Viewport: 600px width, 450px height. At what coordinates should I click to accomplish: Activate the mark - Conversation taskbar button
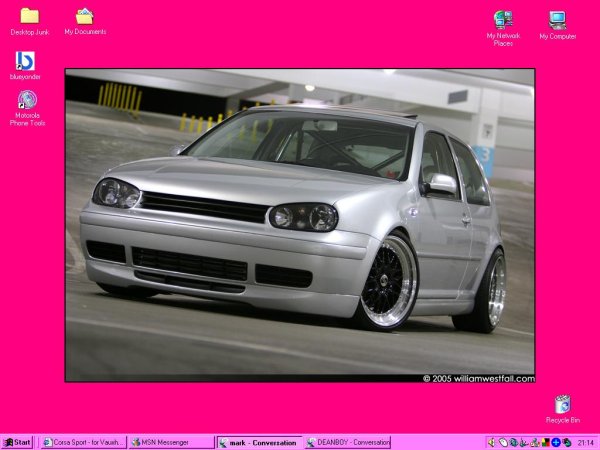(x=258, y=442)
